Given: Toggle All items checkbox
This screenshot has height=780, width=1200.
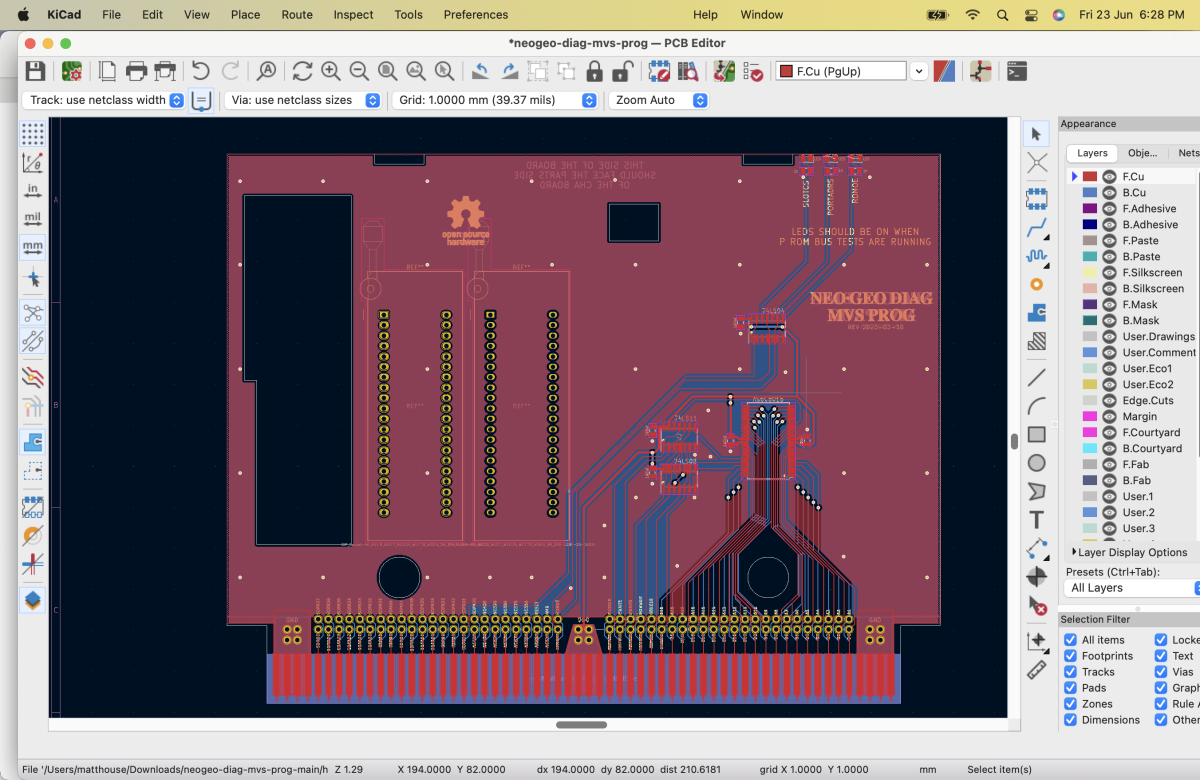Looking at the screenshot, I should 1071,640.
